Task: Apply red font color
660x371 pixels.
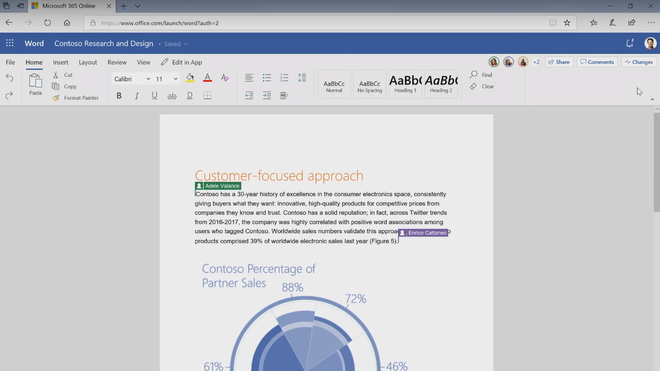Action: click(207, 78)
